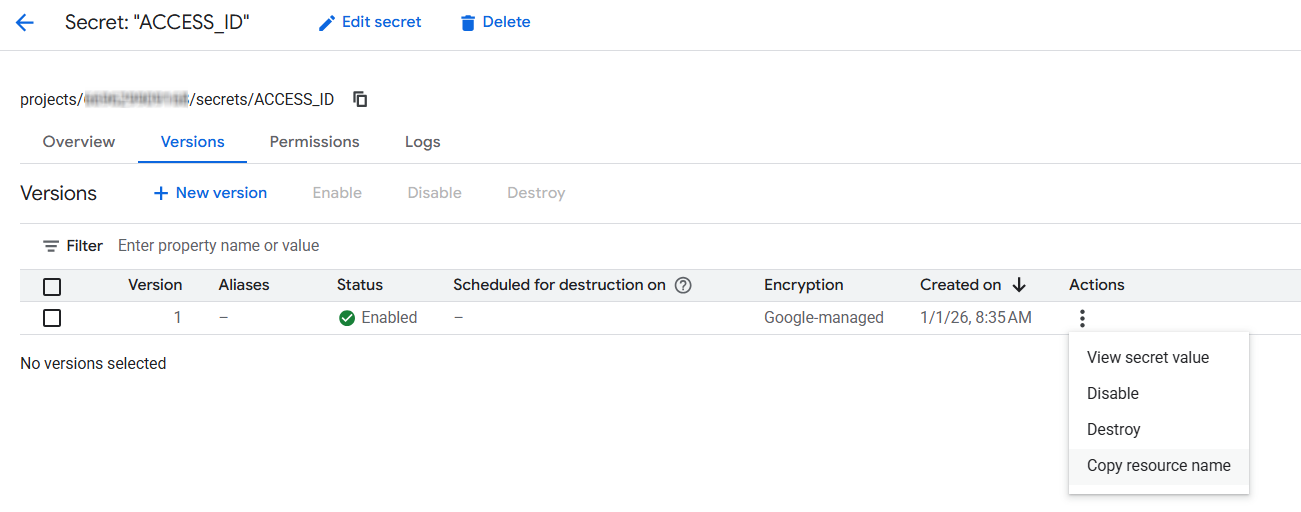
Task: Copy the secret resource path icon
Action: [360, 99]
